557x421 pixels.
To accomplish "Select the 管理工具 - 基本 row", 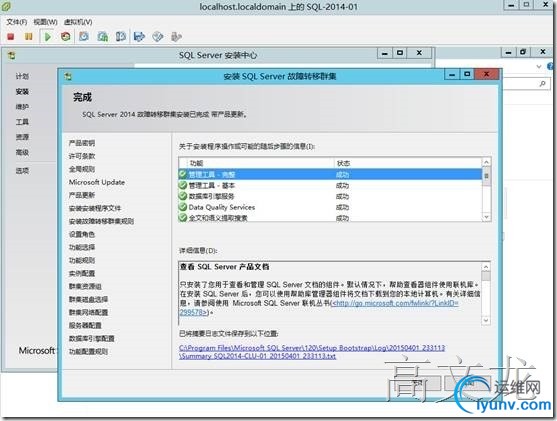I will [330, 185].
